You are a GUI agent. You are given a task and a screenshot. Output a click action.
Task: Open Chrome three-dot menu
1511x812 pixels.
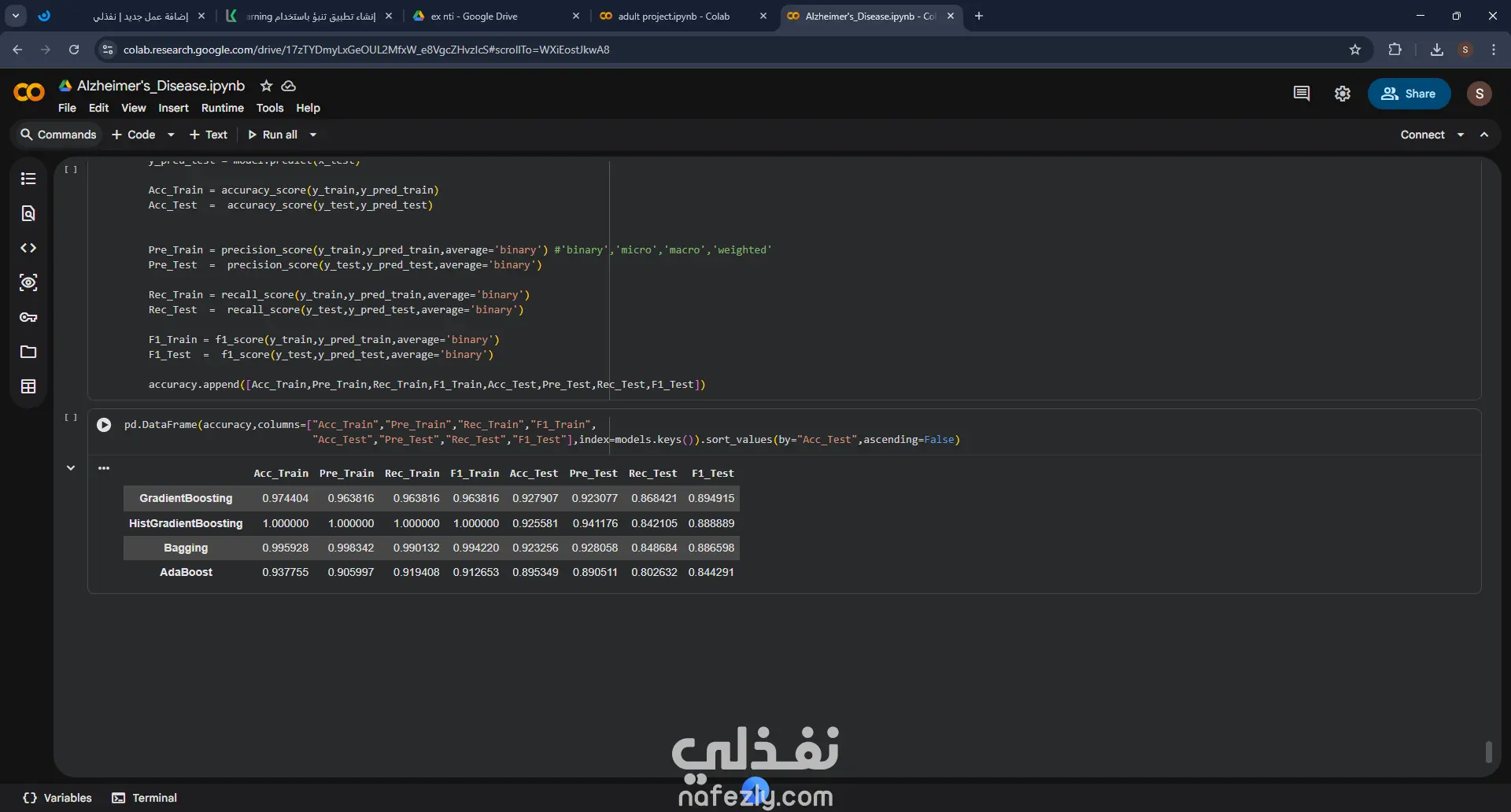1494,50
